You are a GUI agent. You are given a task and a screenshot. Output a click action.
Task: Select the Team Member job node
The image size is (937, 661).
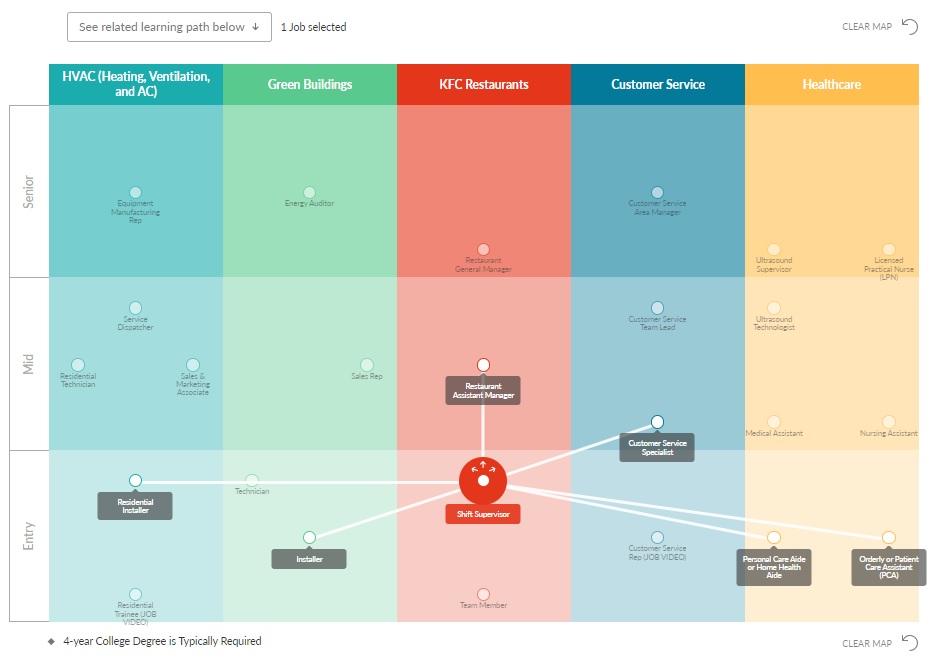tap(483, 594)
